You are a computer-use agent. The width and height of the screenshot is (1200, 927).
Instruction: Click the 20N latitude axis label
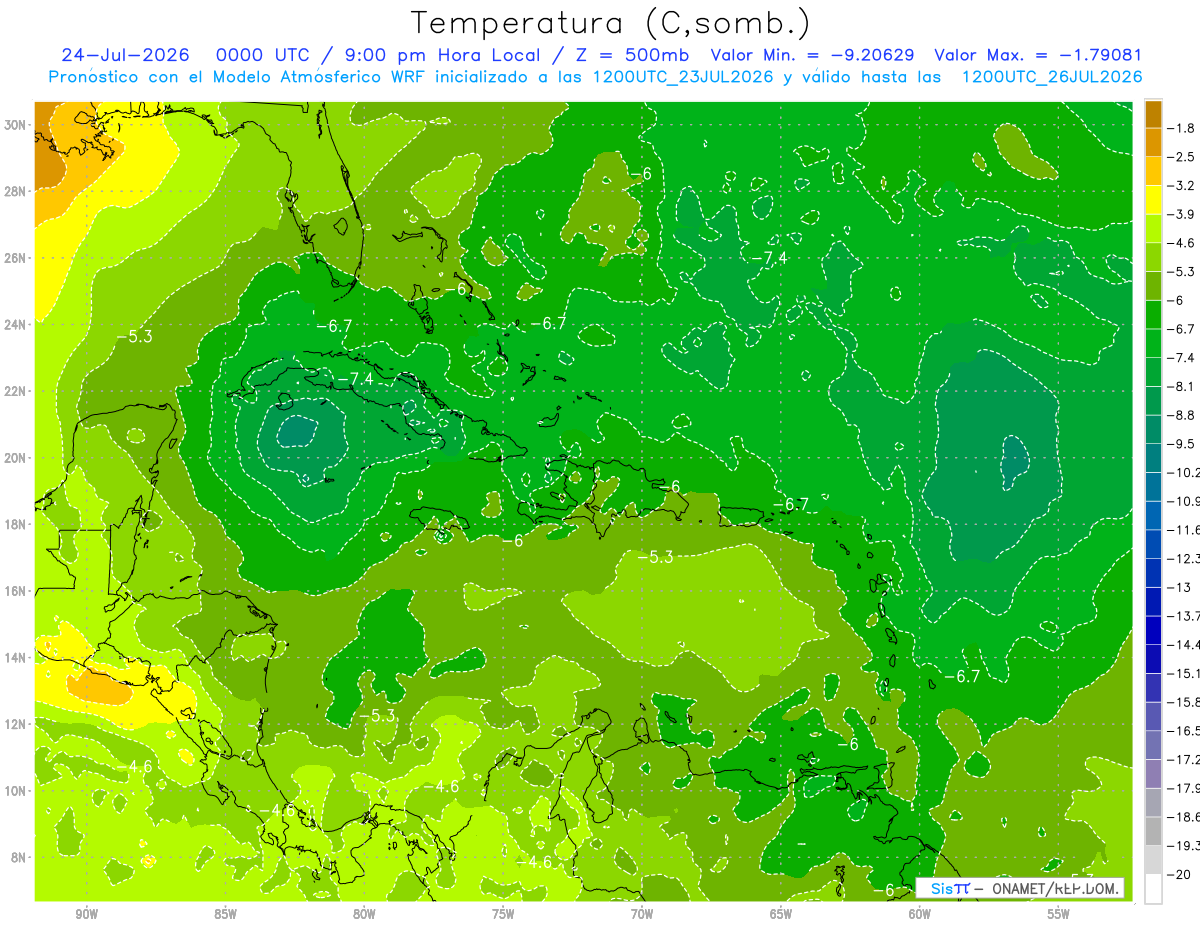[16, 458]
